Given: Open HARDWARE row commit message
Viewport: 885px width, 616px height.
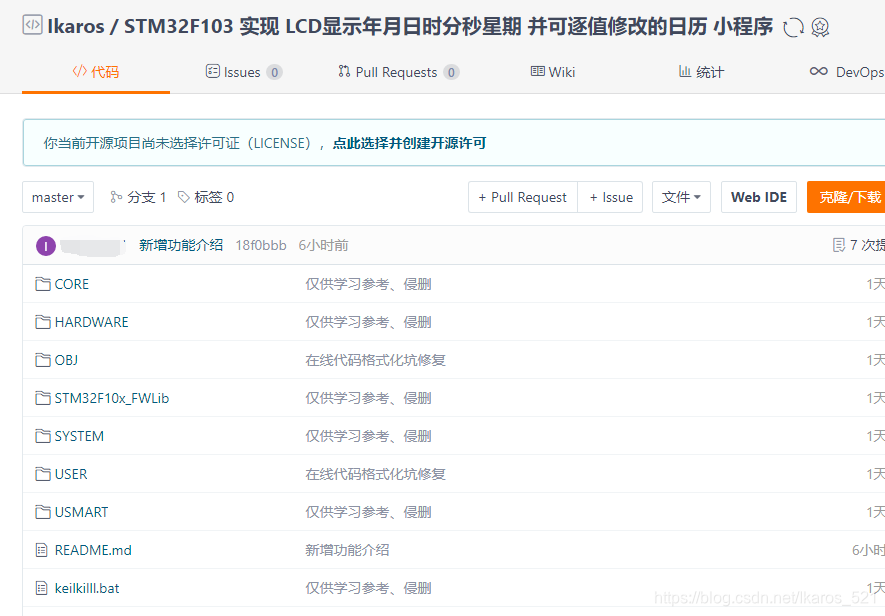Looking at the screenshot, I should [x=368, y=322].
